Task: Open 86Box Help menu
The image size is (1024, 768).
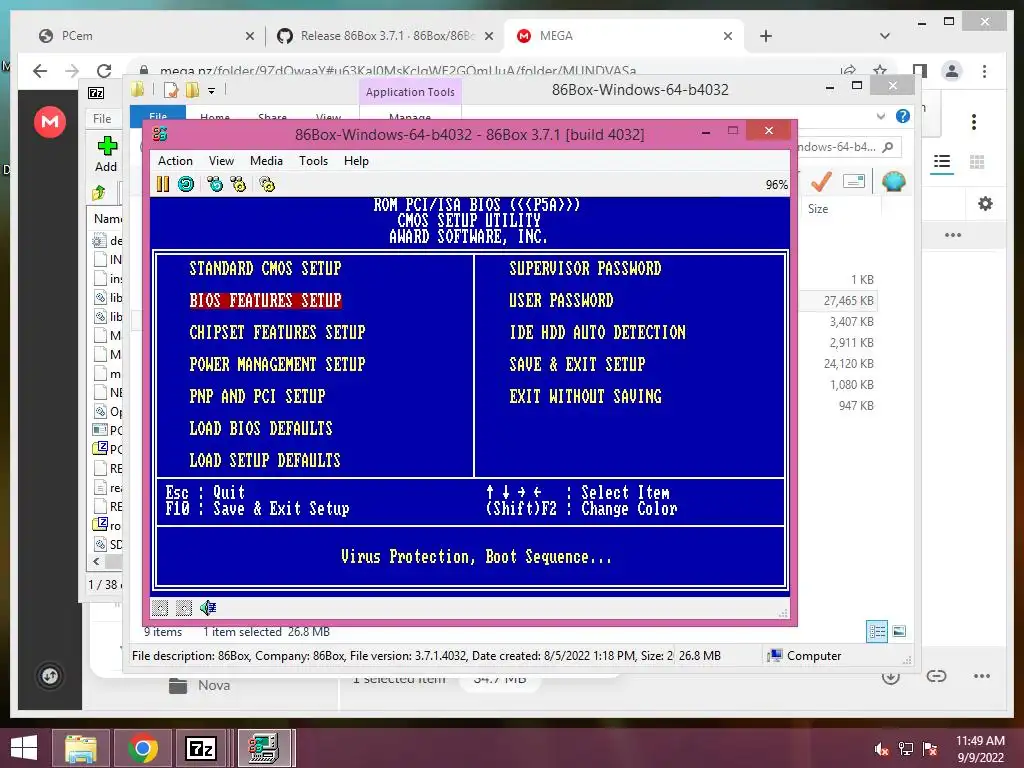Action: click(x=357, y=161)
